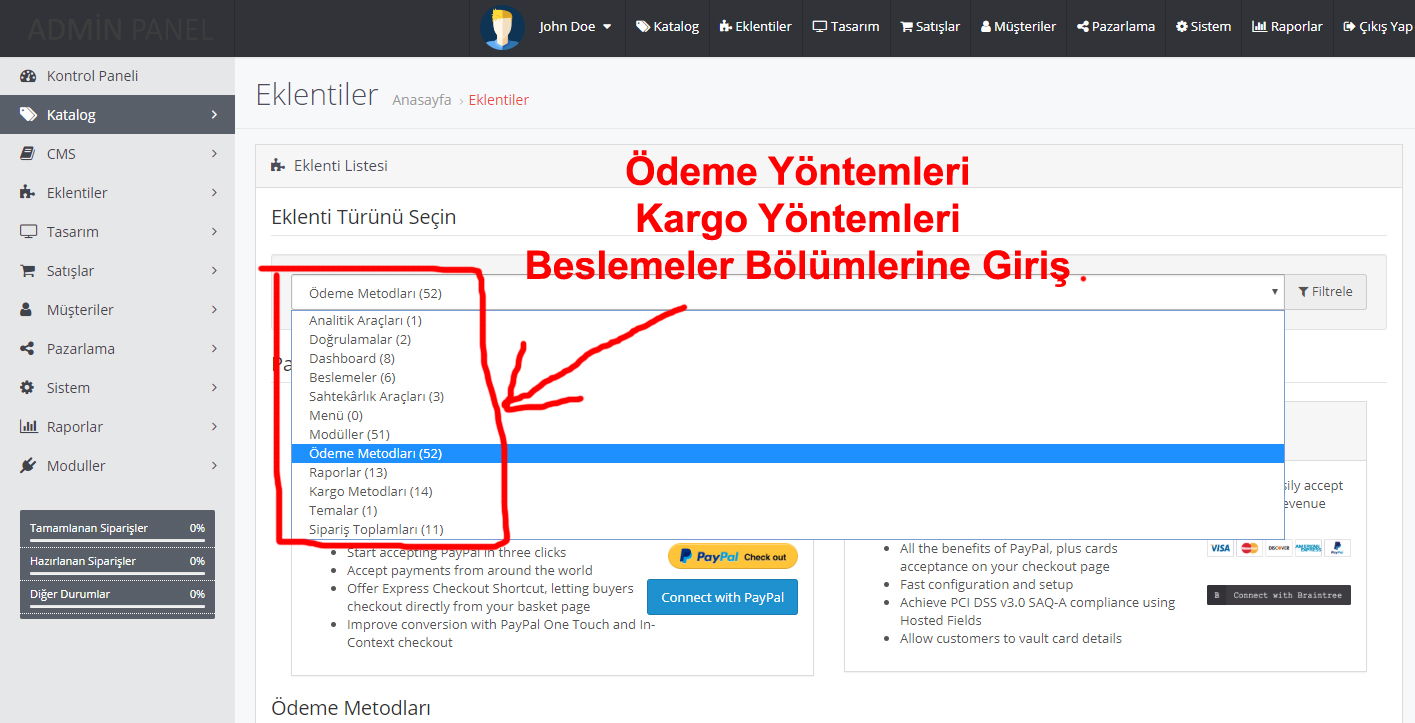Click the Müşteriler customers icon in top bar
Image resolution: width=1415 pixels, height=723 pixels.
pyautogui.click(x=986, y=24)
